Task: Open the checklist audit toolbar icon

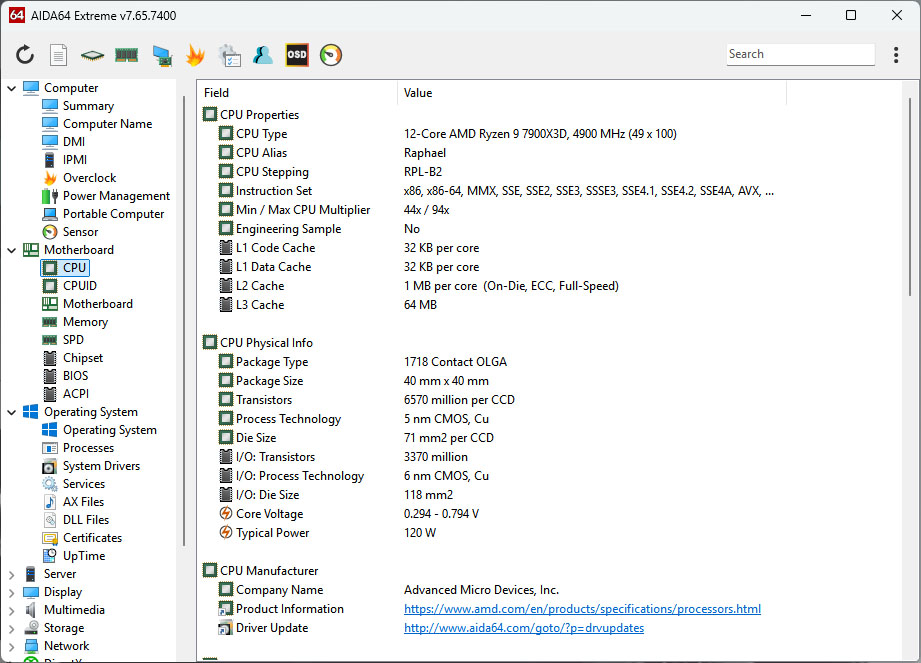Action: pyautogui.click(x=229, y=55)
